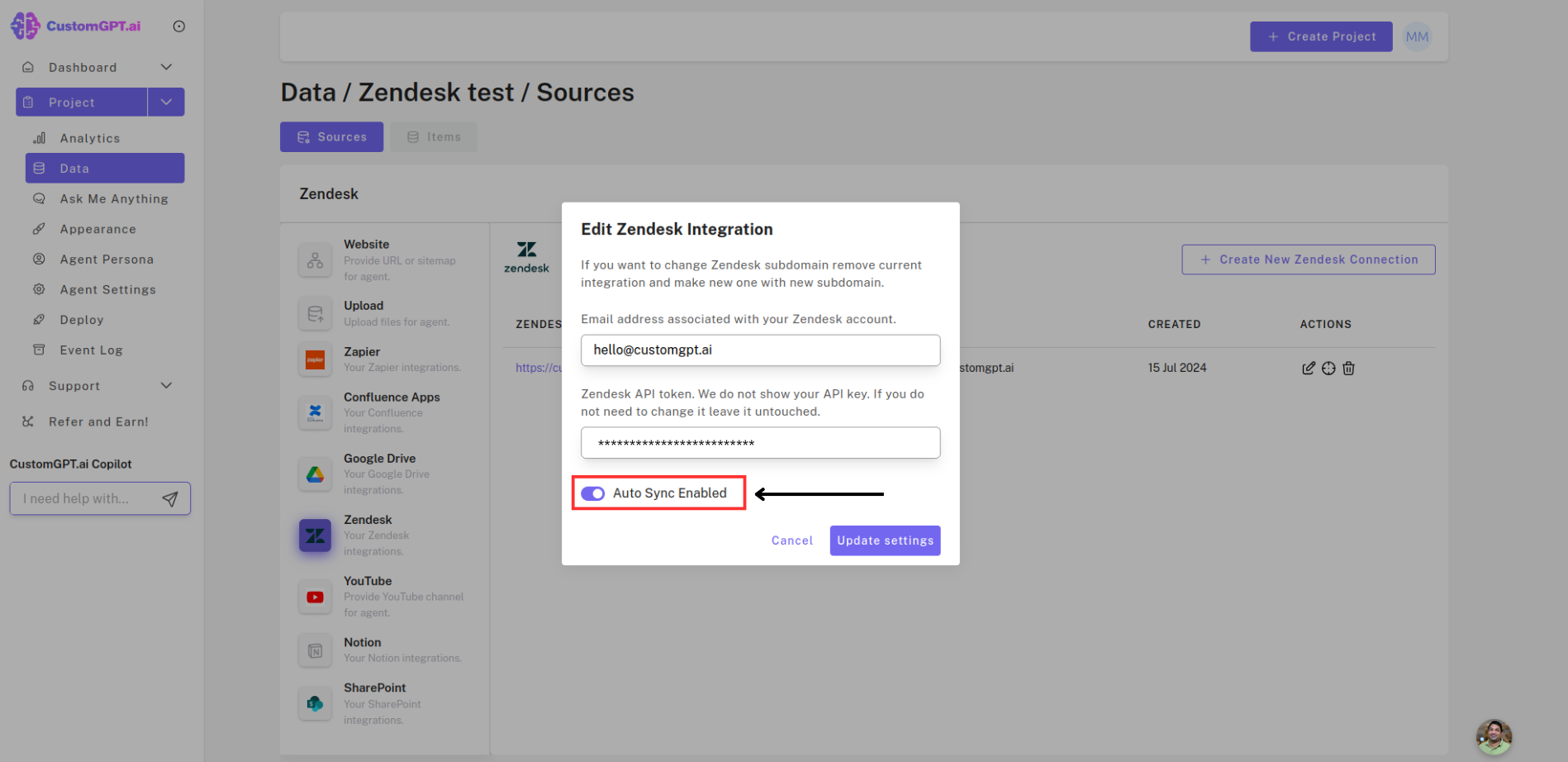This screenshot has width=1568, height=762.
Task: Click the Create Project button
Action: 1321,36
